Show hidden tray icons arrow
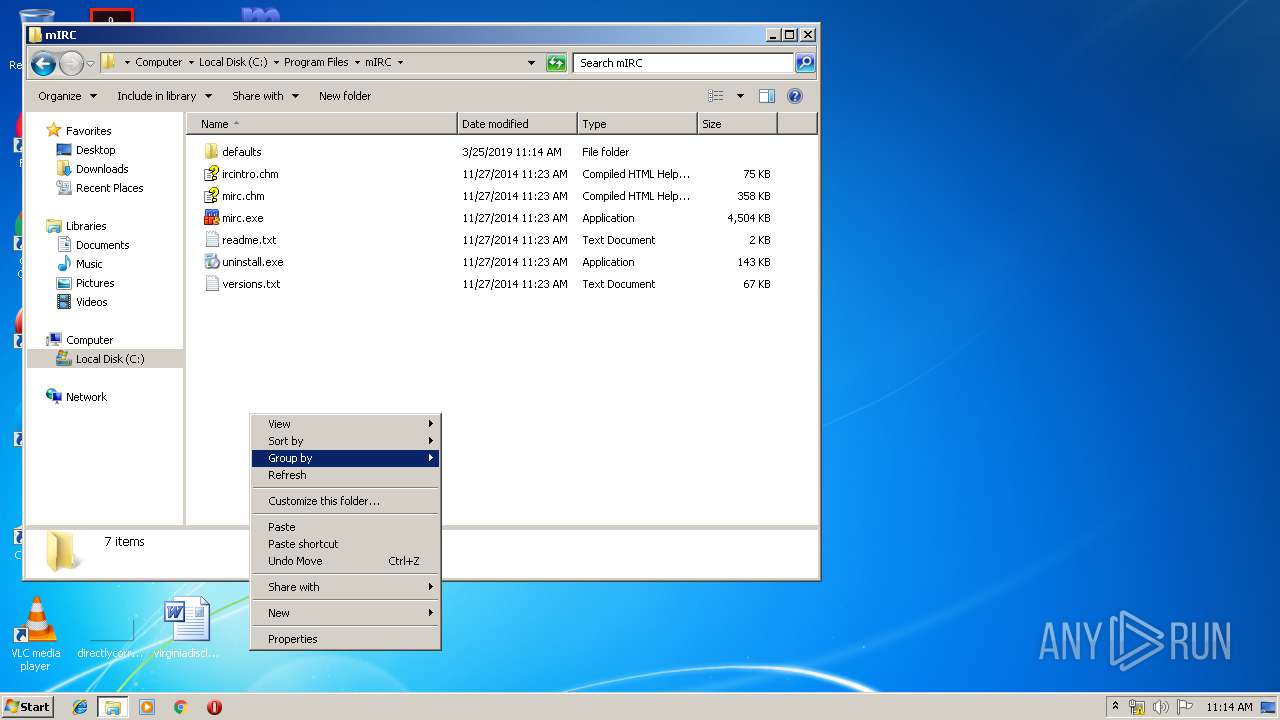The height and width of the screenshot is (720, 1280). 1115,706
